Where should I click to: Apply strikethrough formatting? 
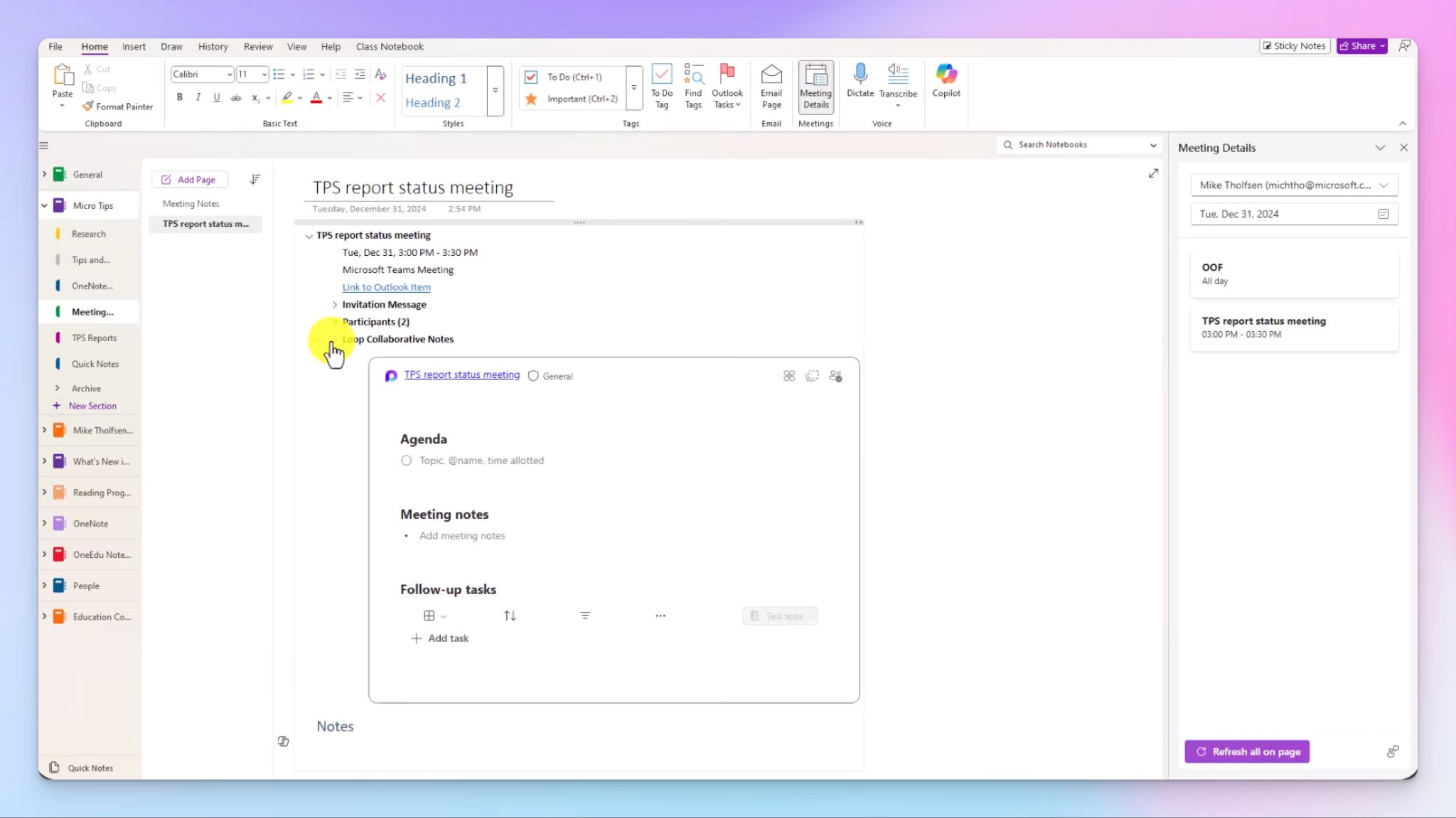pyautogui.click(x=235, y=97)
